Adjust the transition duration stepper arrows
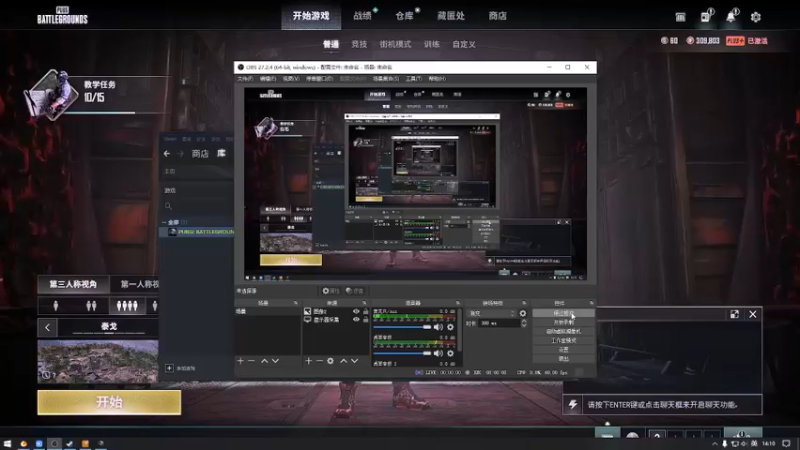 point(523,323)
